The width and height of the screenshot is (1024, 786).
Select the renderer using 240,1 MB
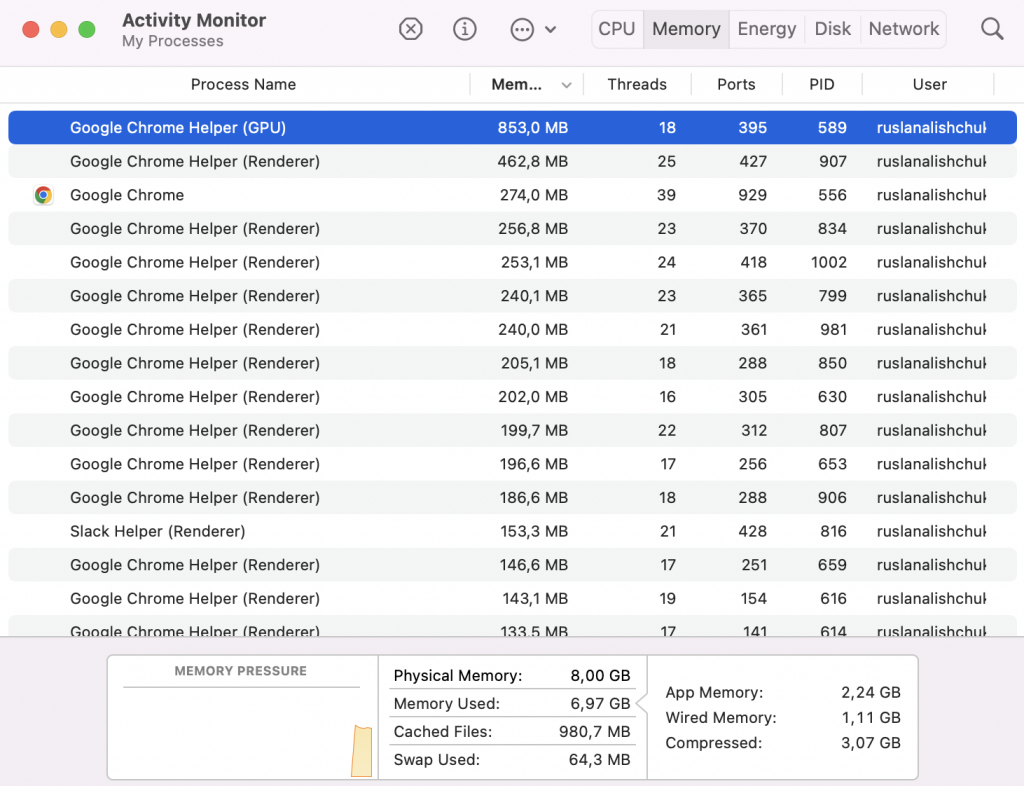pyautogui.click(x=512, y=296)
